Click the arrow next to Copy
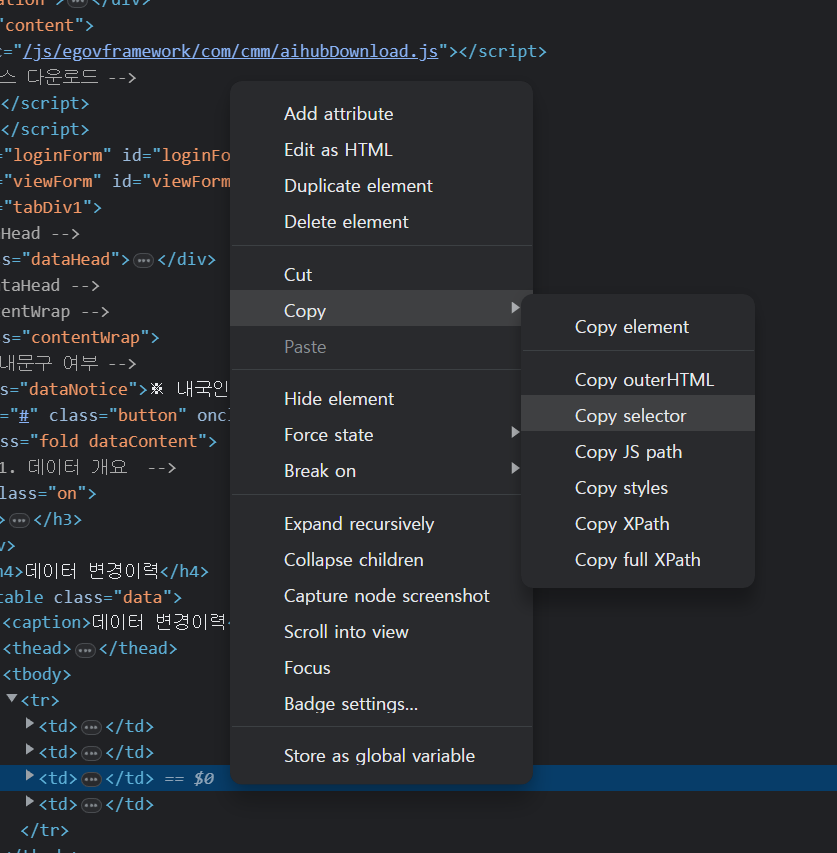This screenshot has width=837, height=853. [x=514, y=308]
